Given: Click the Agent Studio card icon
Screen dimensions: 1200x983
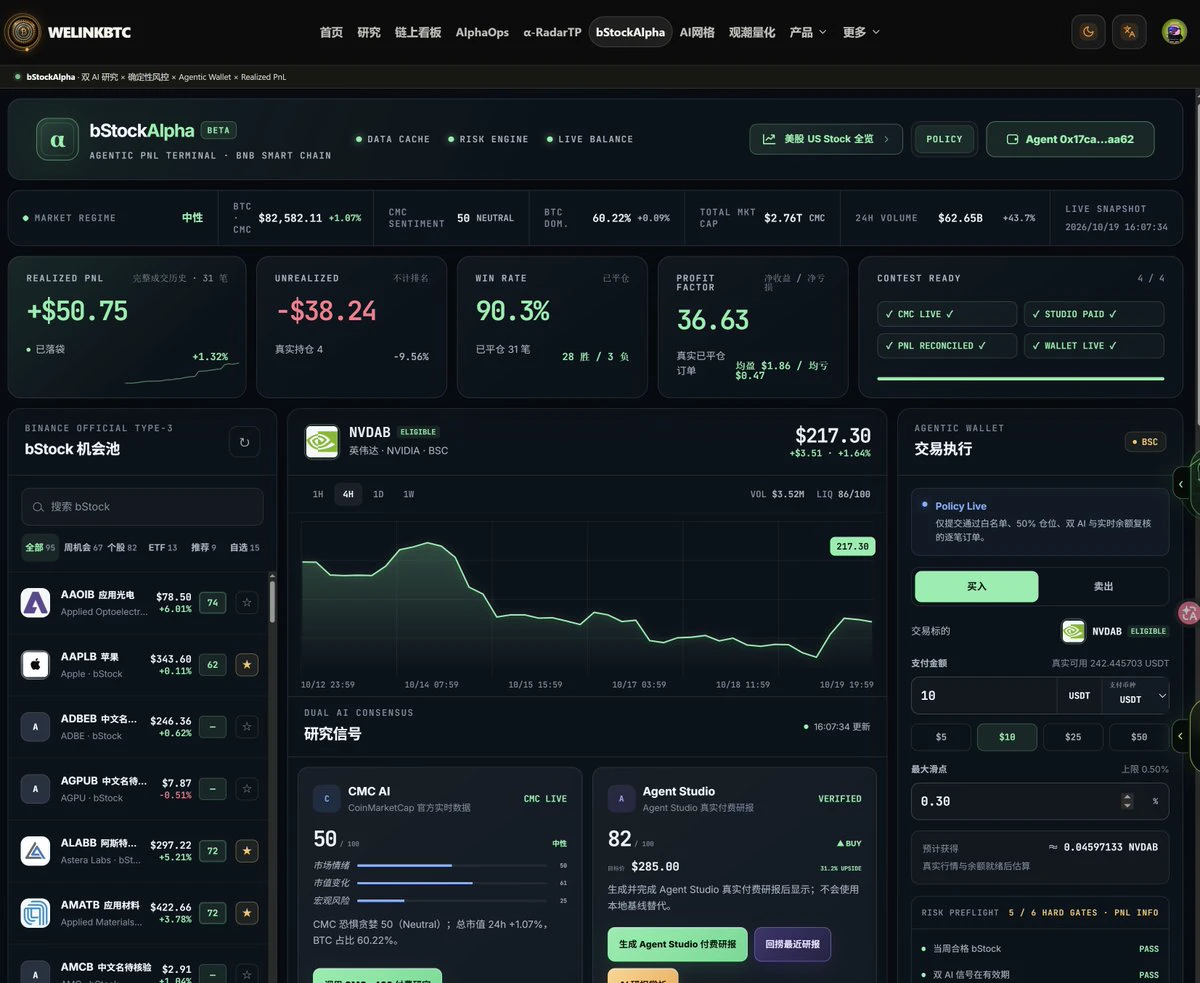Looking at the screenshot, I should pyautogui.click(x=621, y=798).
